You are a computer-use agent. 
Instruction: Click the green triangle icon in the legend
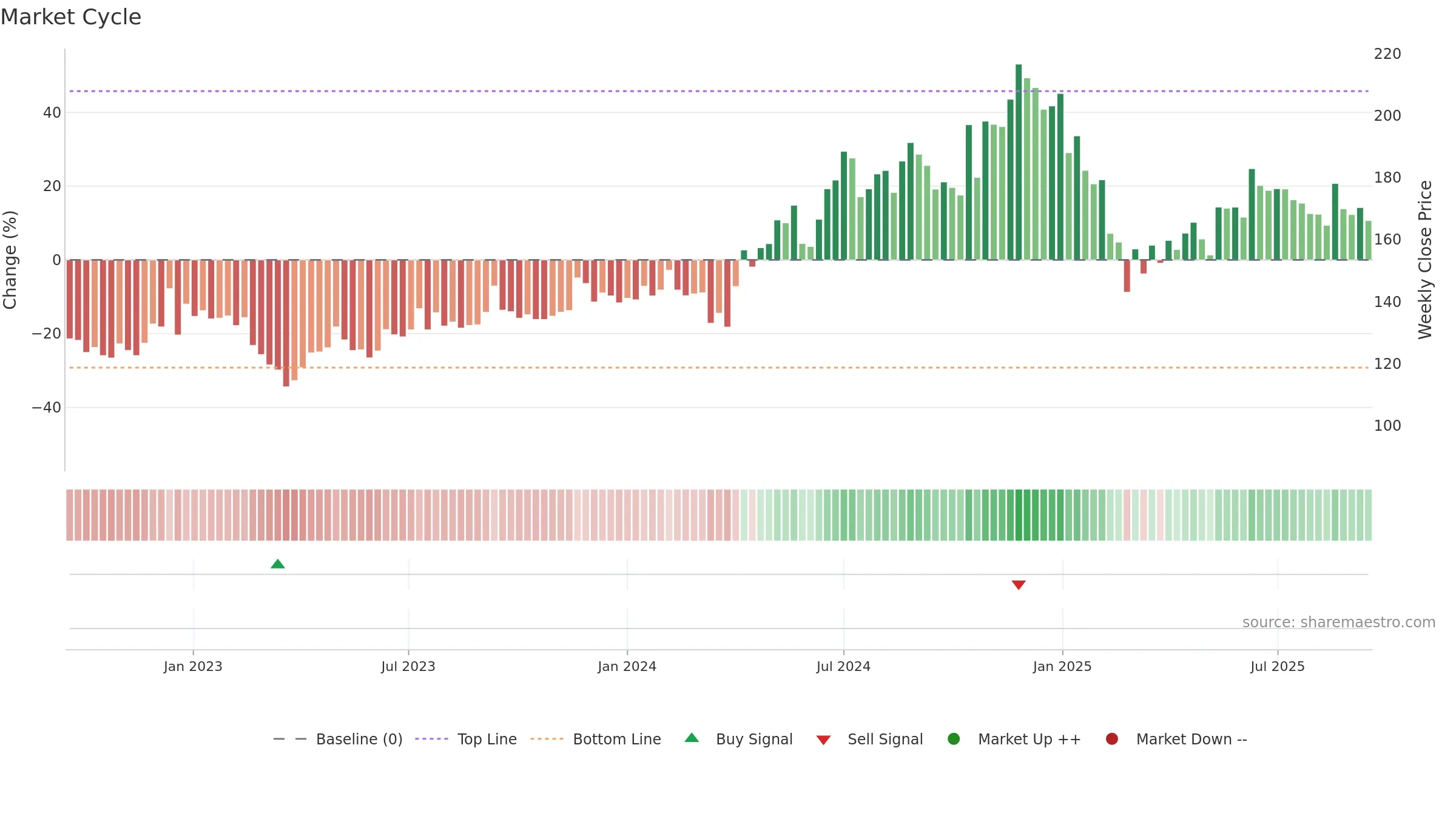point(692,738)
